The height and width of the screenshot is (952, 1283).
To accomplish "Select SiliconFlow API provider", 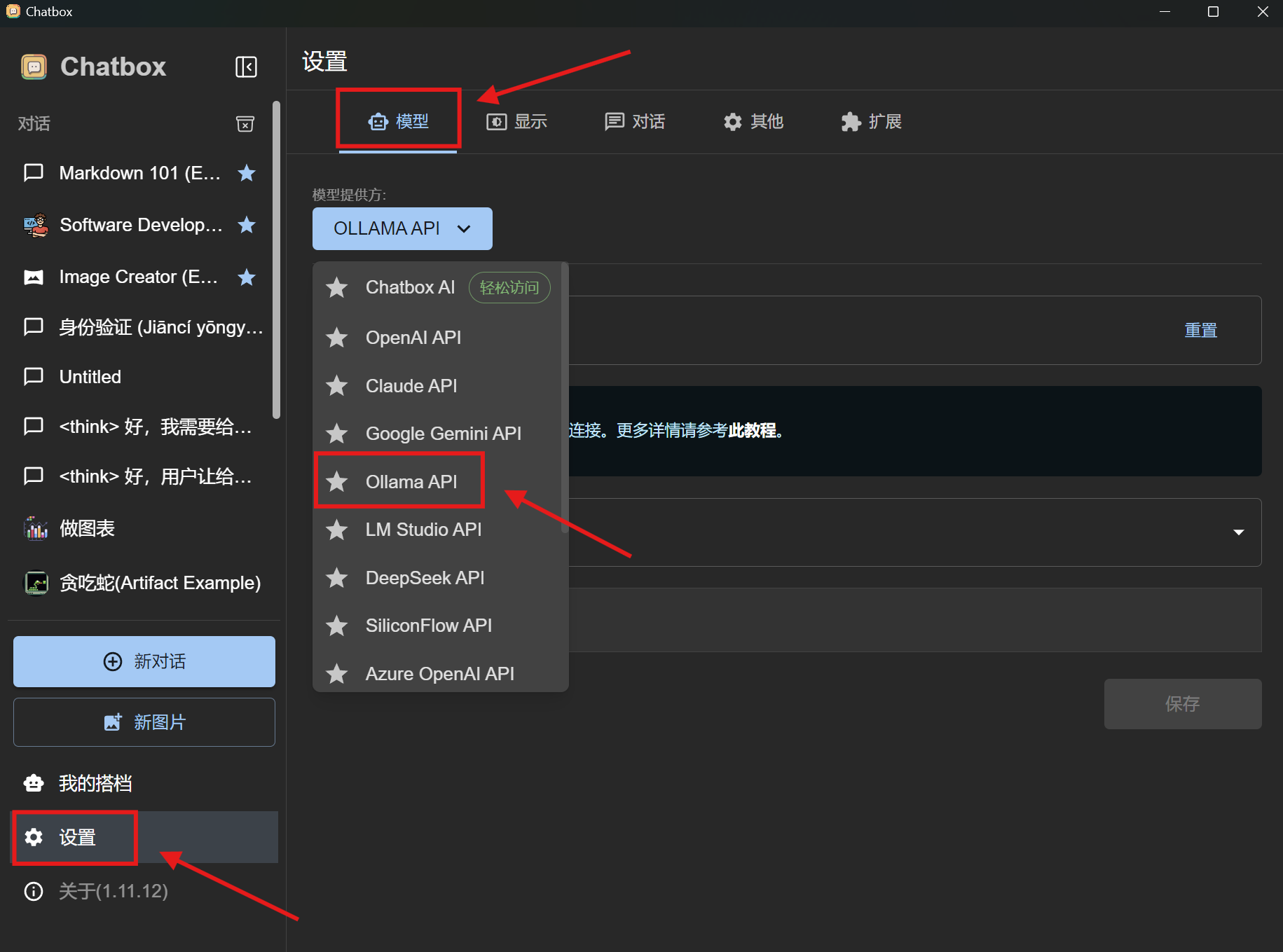I will point(437,626).
